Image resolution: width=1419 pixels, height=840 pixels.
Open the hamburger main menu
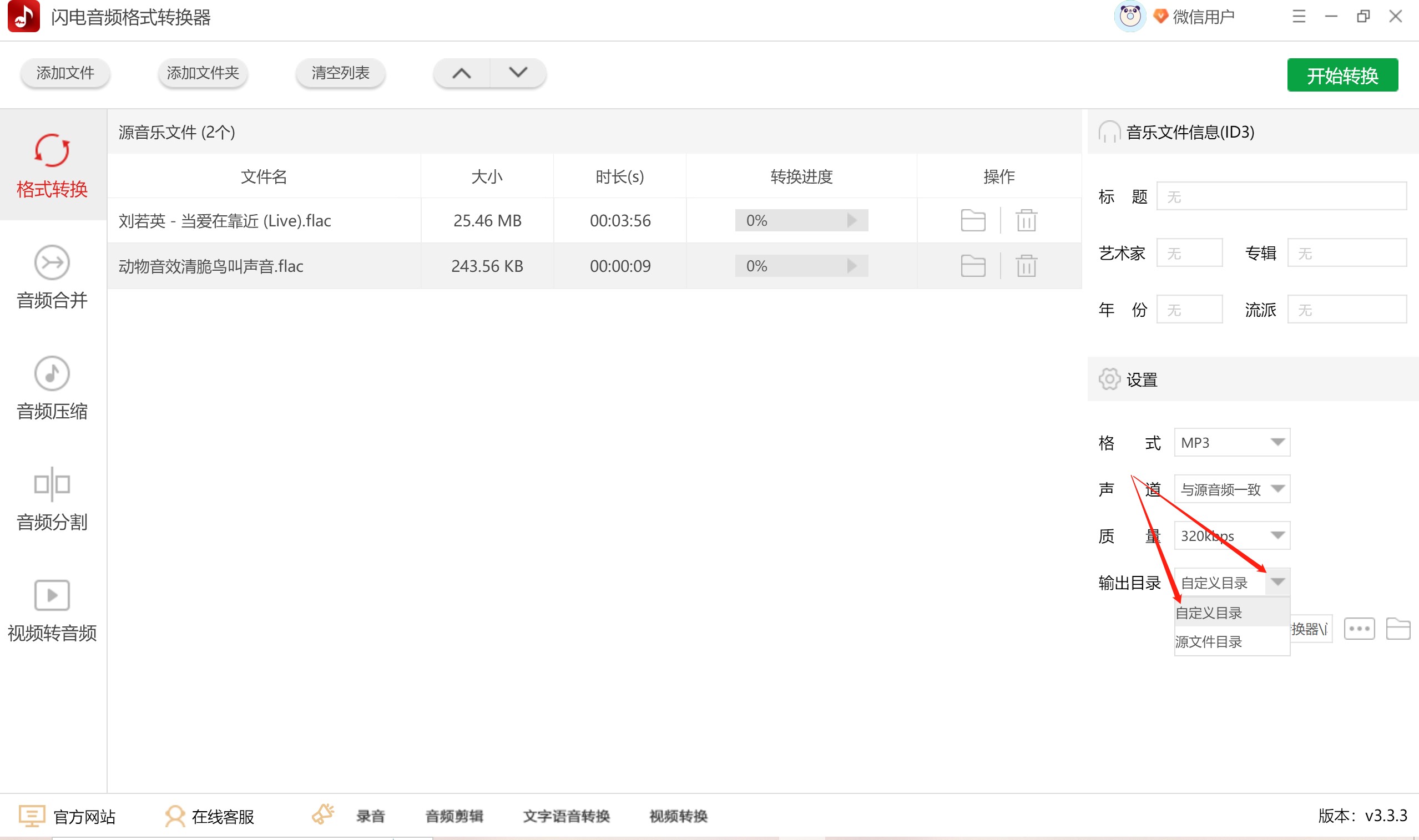point(1299,17)
